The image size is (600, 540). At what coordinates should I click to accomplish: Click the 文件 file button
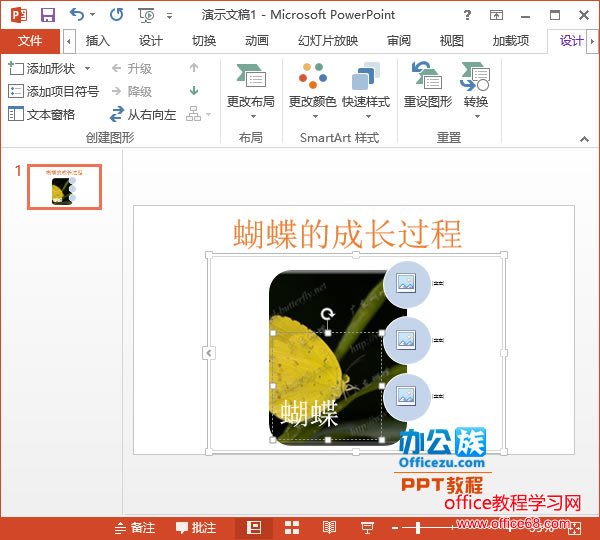pyautogui.click(x=30, y=41)
